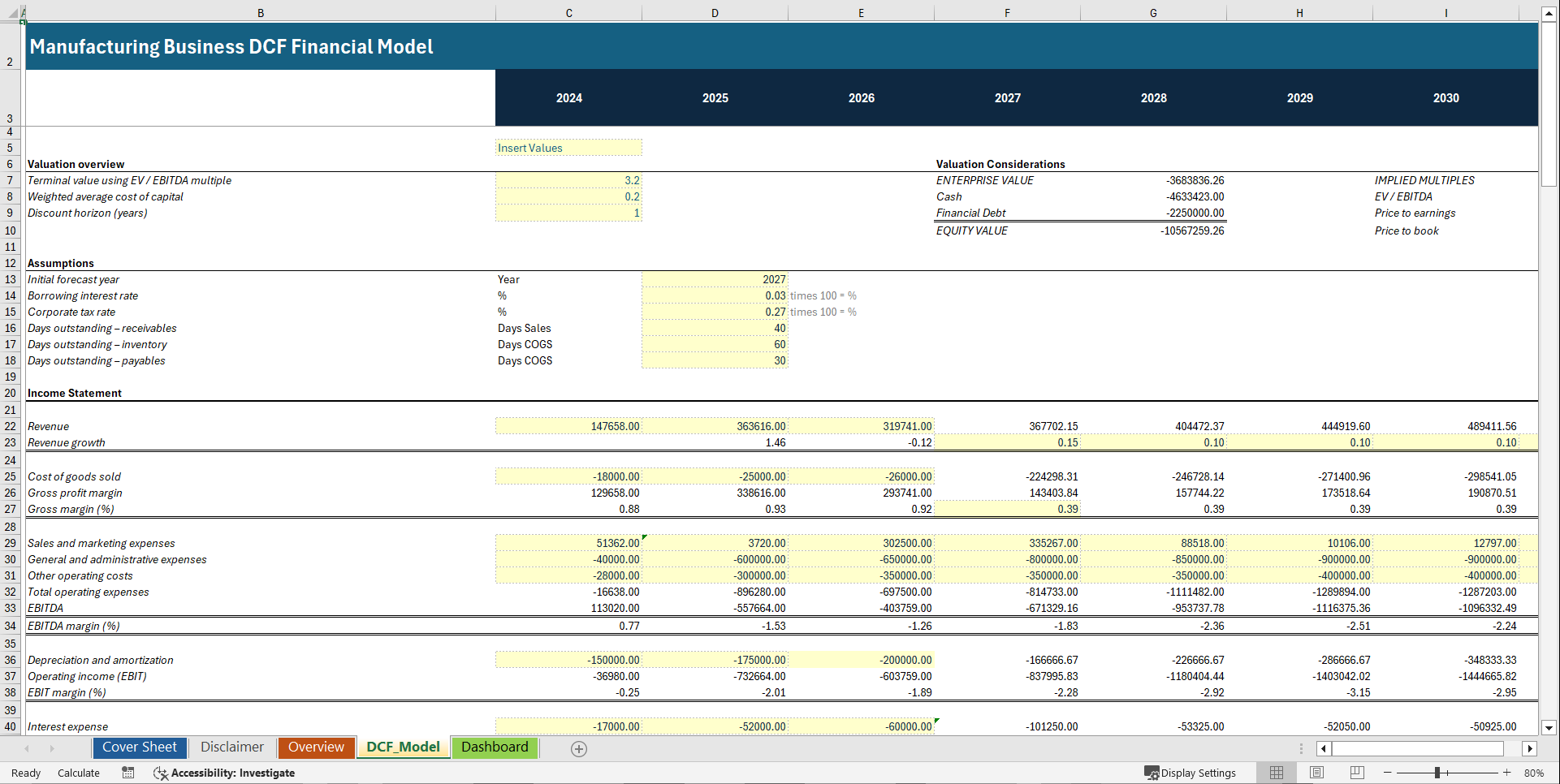Select the Overview sheet tab
1560x784 pixels.
click(x=316, y=747)
